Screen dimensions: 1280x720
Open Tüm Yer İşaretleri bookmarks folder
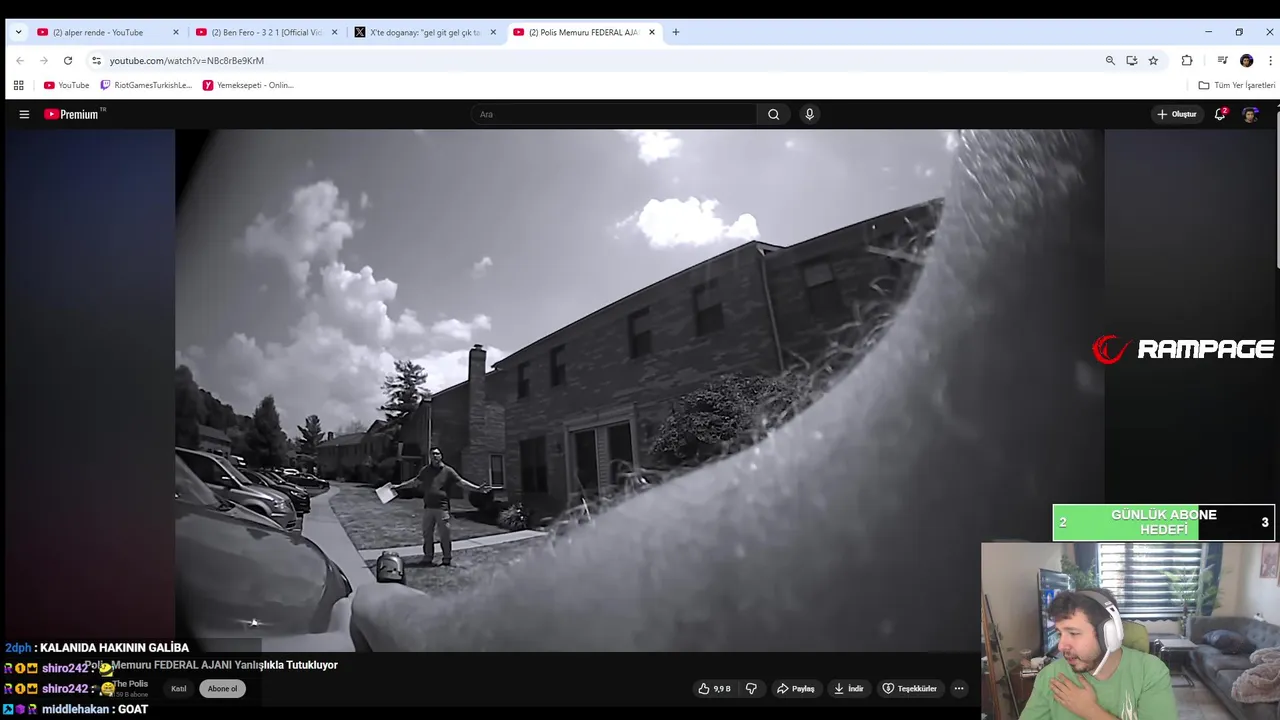pos(1237,85)
